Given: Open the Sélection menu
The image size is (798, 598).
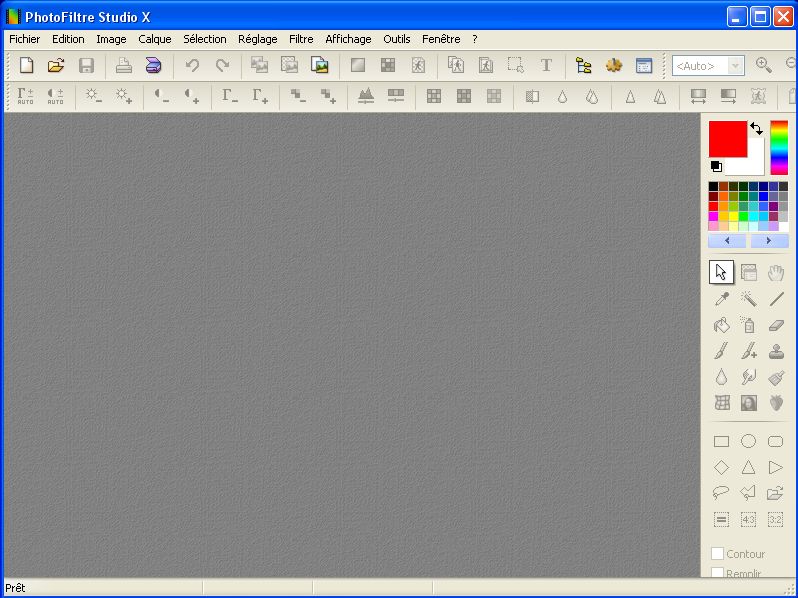Looking at the screenshot, I should (205, 39).
